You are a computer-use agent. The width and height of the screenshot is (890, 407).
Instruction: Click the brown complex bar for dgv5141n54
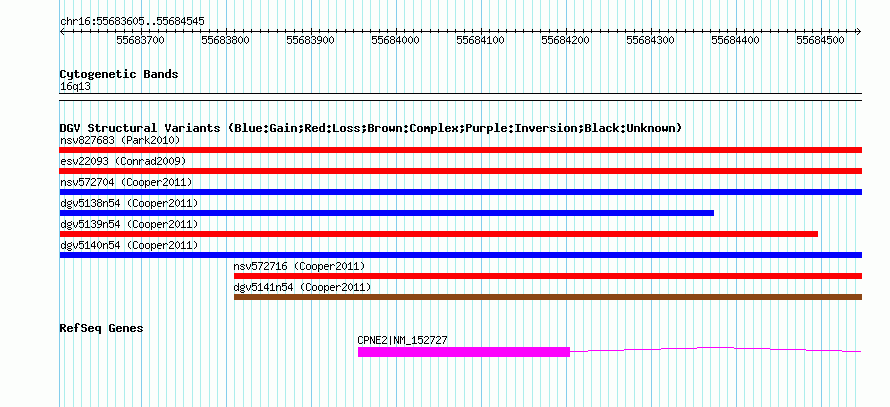pyautogui.click(x=548, y=297)
